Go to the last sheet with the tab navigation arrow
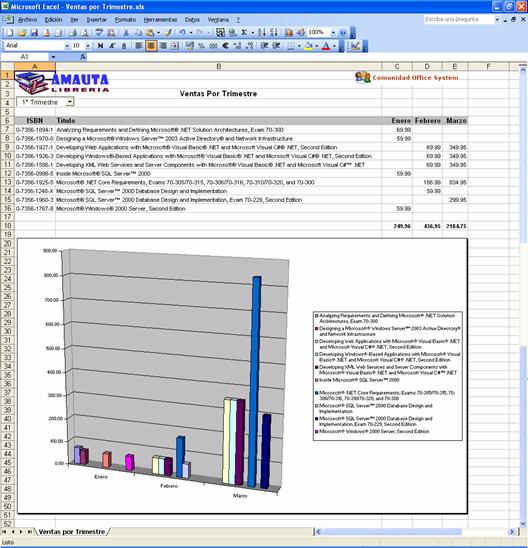Viewport: 528px width, 548px height. [29, 532]
